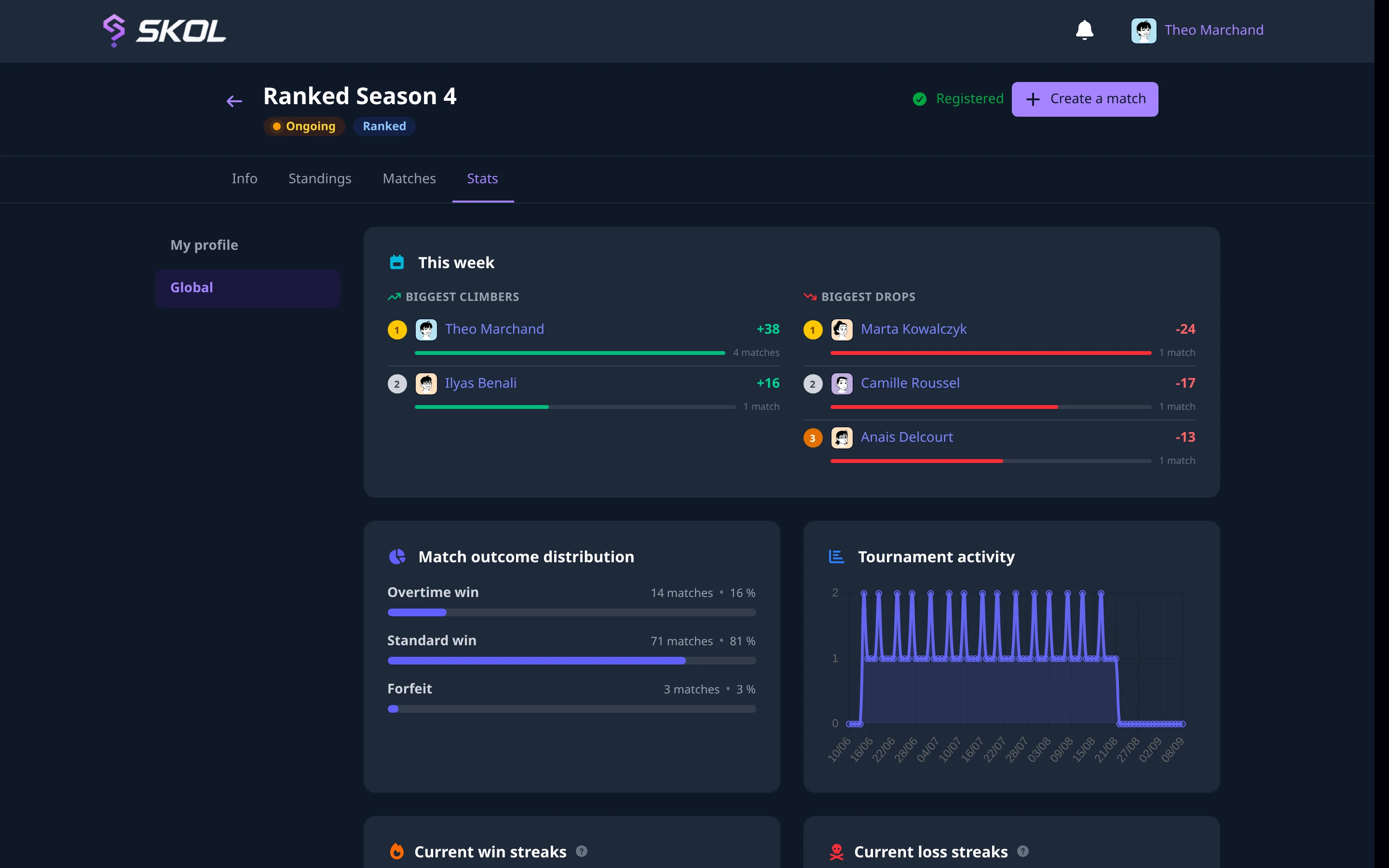
Task: Open Theo Marchand's profile name in header
Action: tap(1214, 30)
